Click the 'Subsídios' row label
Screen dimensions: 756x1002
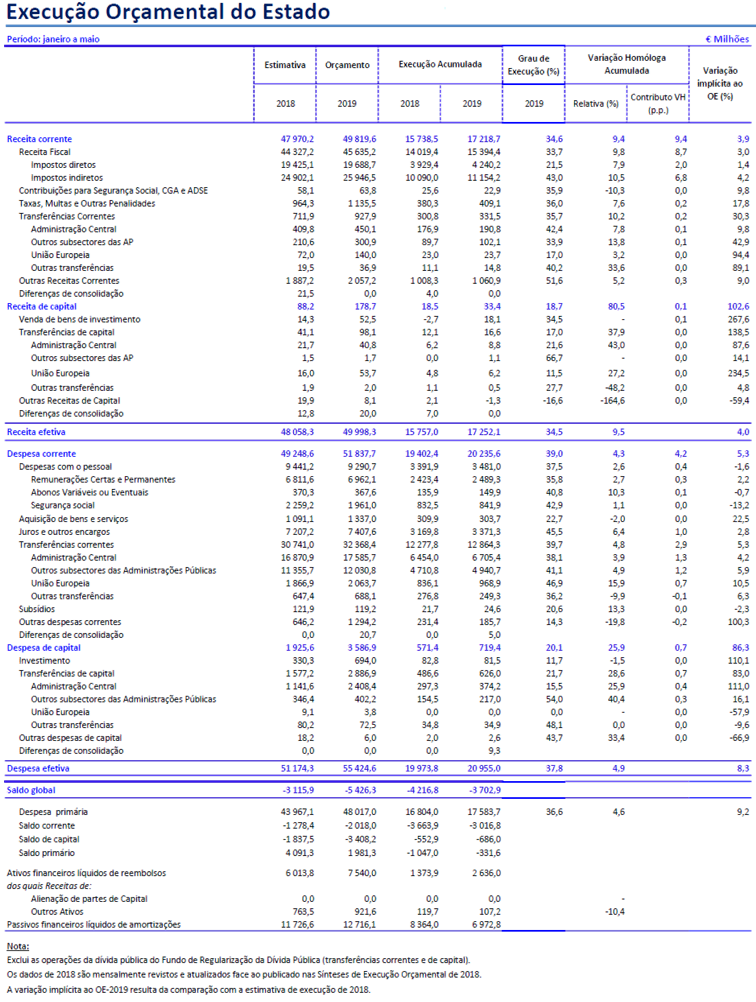36,607
